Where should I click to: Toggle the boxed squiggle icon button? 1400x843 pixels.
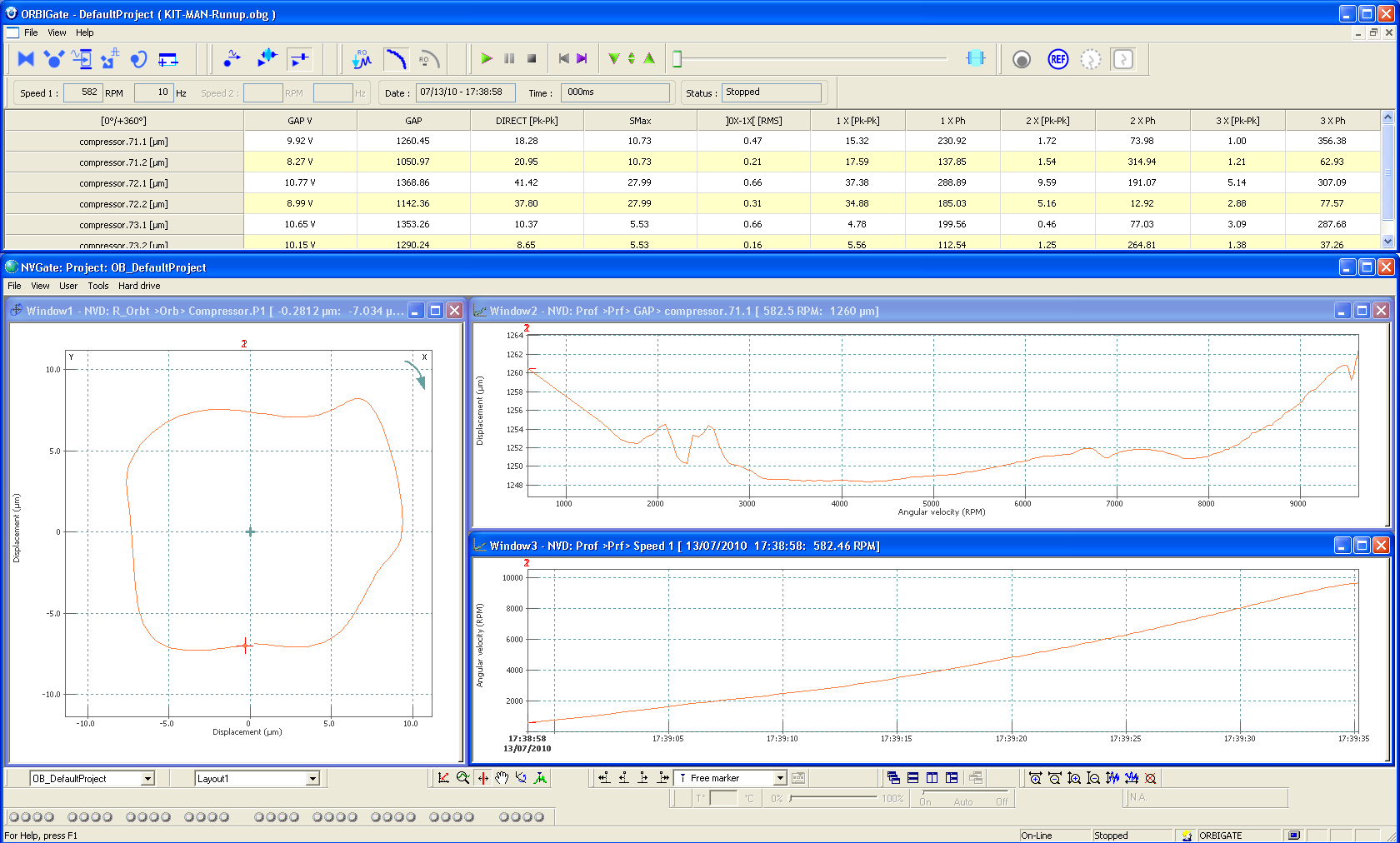click(1123, 59)
